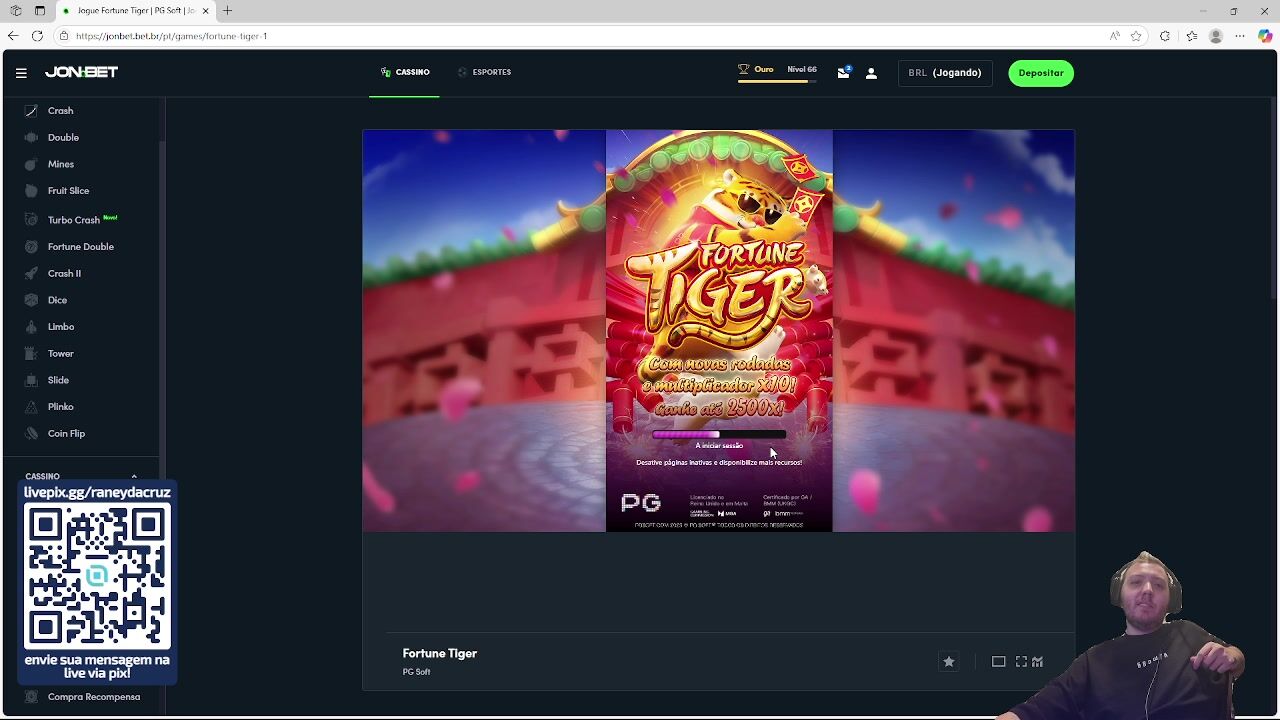Click the Crash II rocket icon

31,273
